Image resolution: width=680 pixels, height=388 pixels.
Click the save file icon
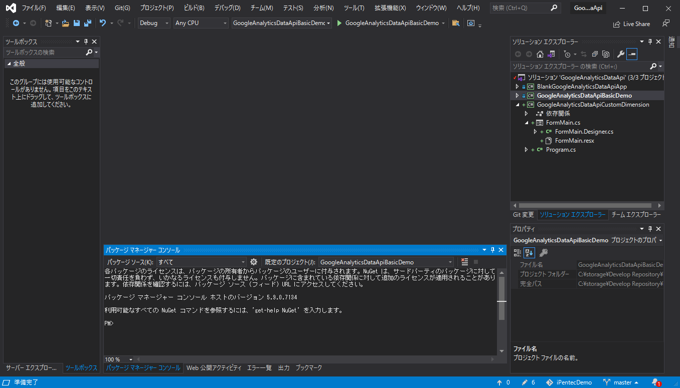(x=77, y=23)
